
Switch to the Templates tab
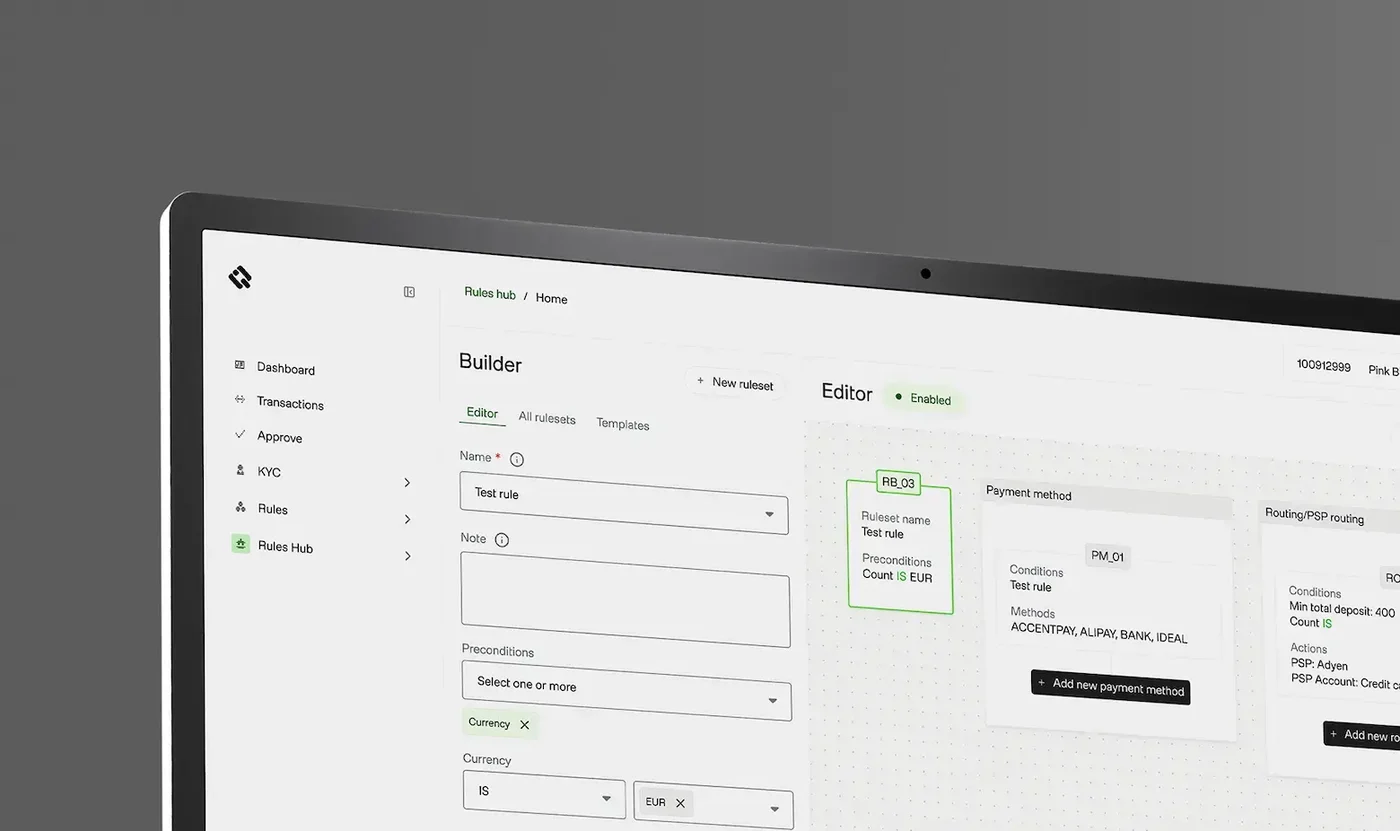(623, 424)
